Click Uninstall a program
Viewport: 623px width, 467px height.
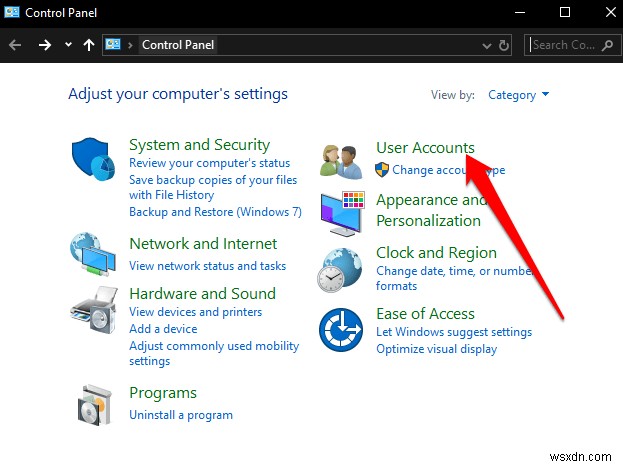181,415
